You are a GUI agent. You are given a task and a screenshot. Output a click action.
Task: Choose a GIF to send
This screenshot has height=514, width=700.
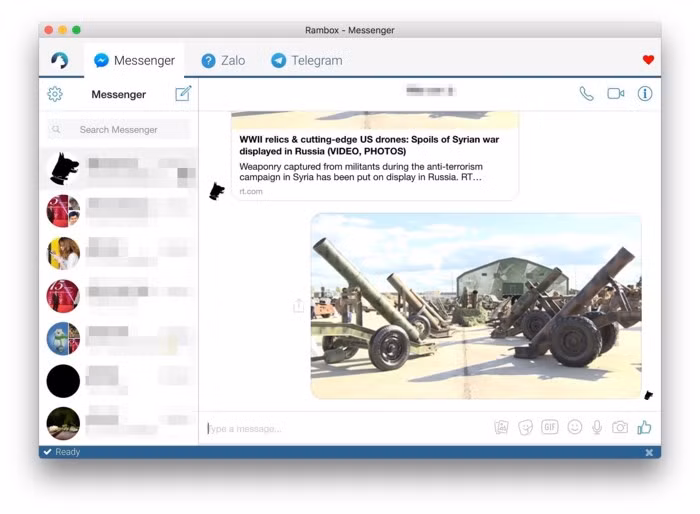(x=550, y=427)
